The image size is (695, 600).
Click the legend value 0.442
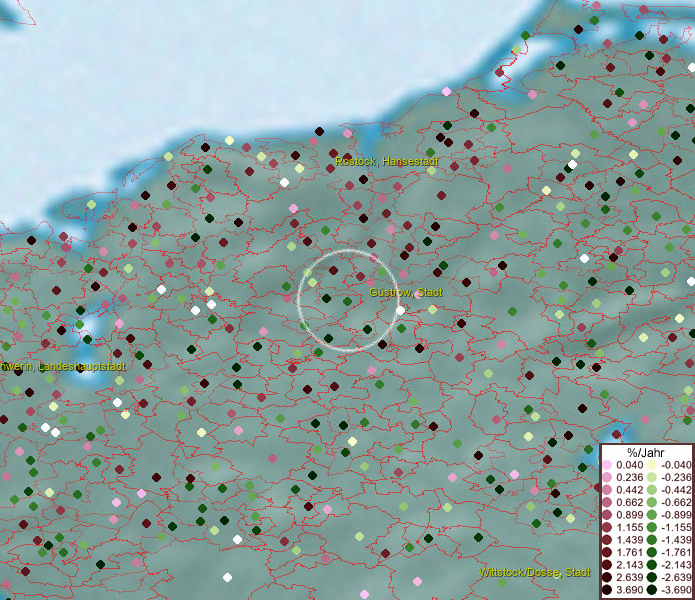pos(629,490)
